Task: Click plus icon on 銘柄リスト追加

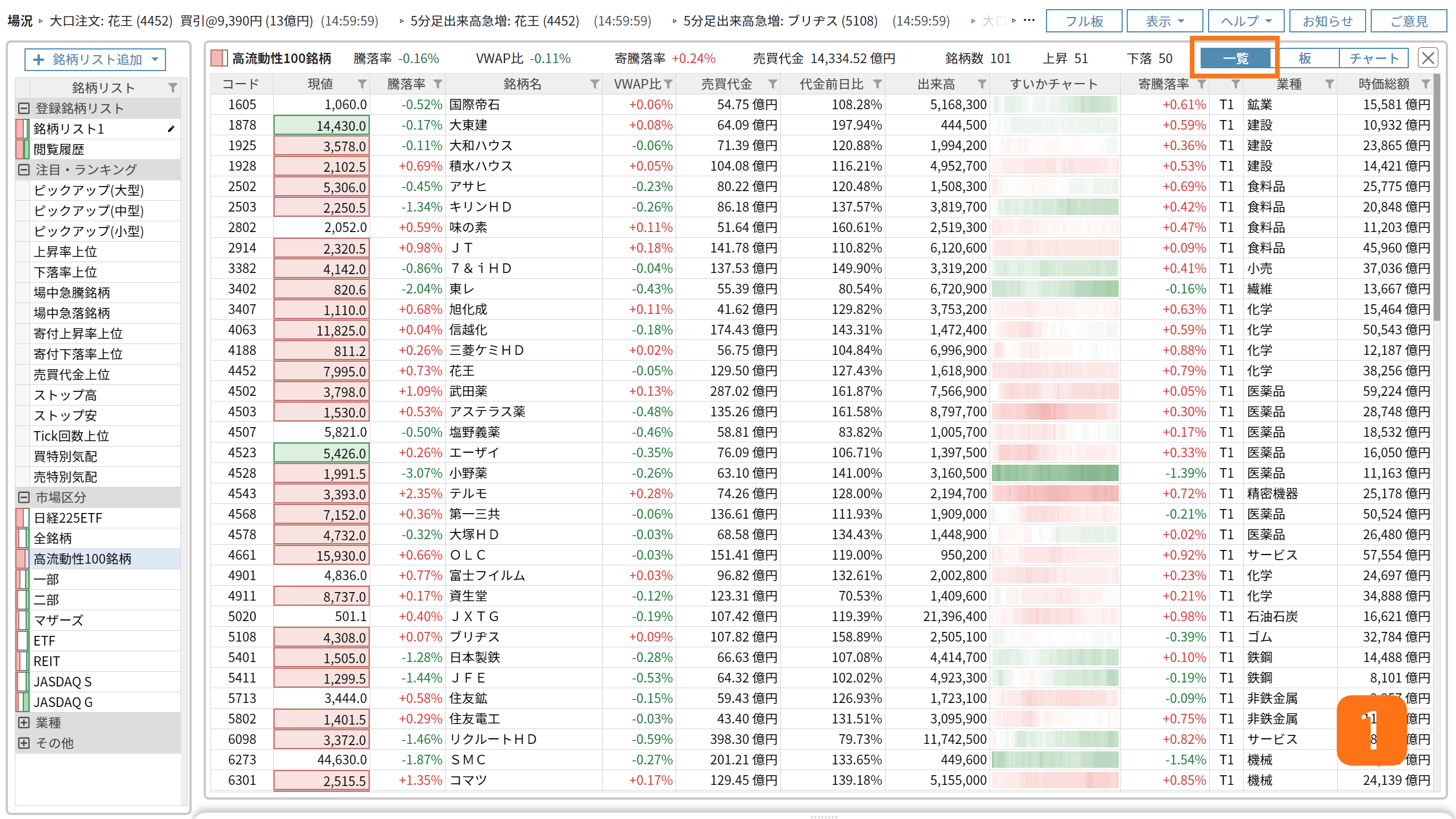Action: point(39,60)
